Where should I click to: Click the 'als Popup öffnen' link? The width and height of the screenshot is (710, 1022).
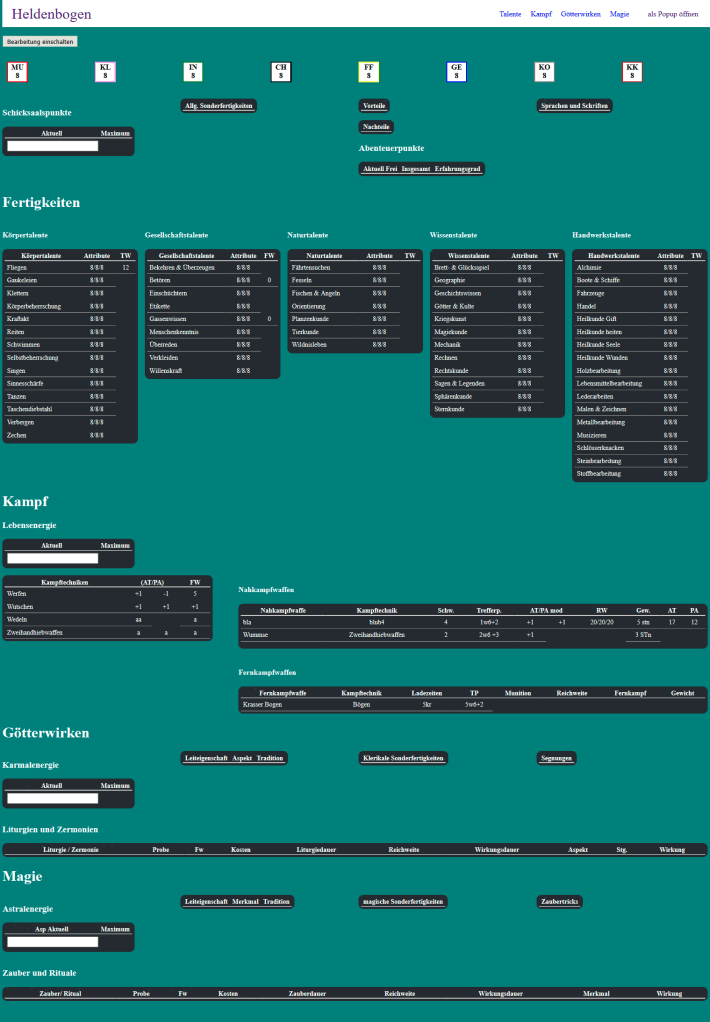[673, 14]
